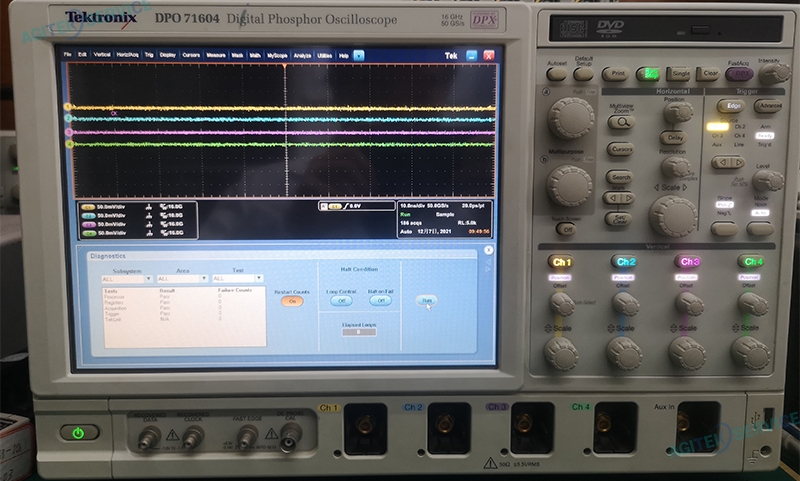The width and height of the screenshot is (800, 481).
Task: Click the green C4 readout badge
Action: (x=89, y=233)
